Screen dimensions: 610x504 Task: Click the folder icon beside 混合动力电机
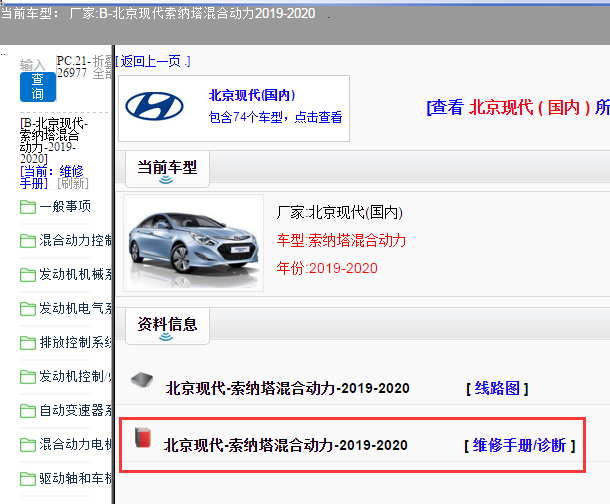point(28,445)
